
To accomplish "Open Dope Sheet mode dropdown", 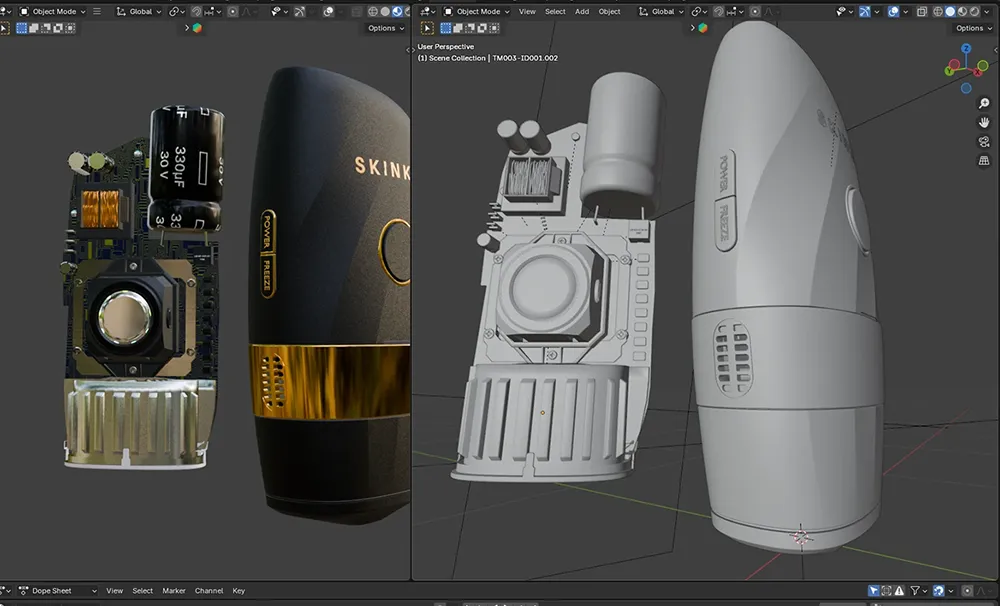I will tap(57, 591).
